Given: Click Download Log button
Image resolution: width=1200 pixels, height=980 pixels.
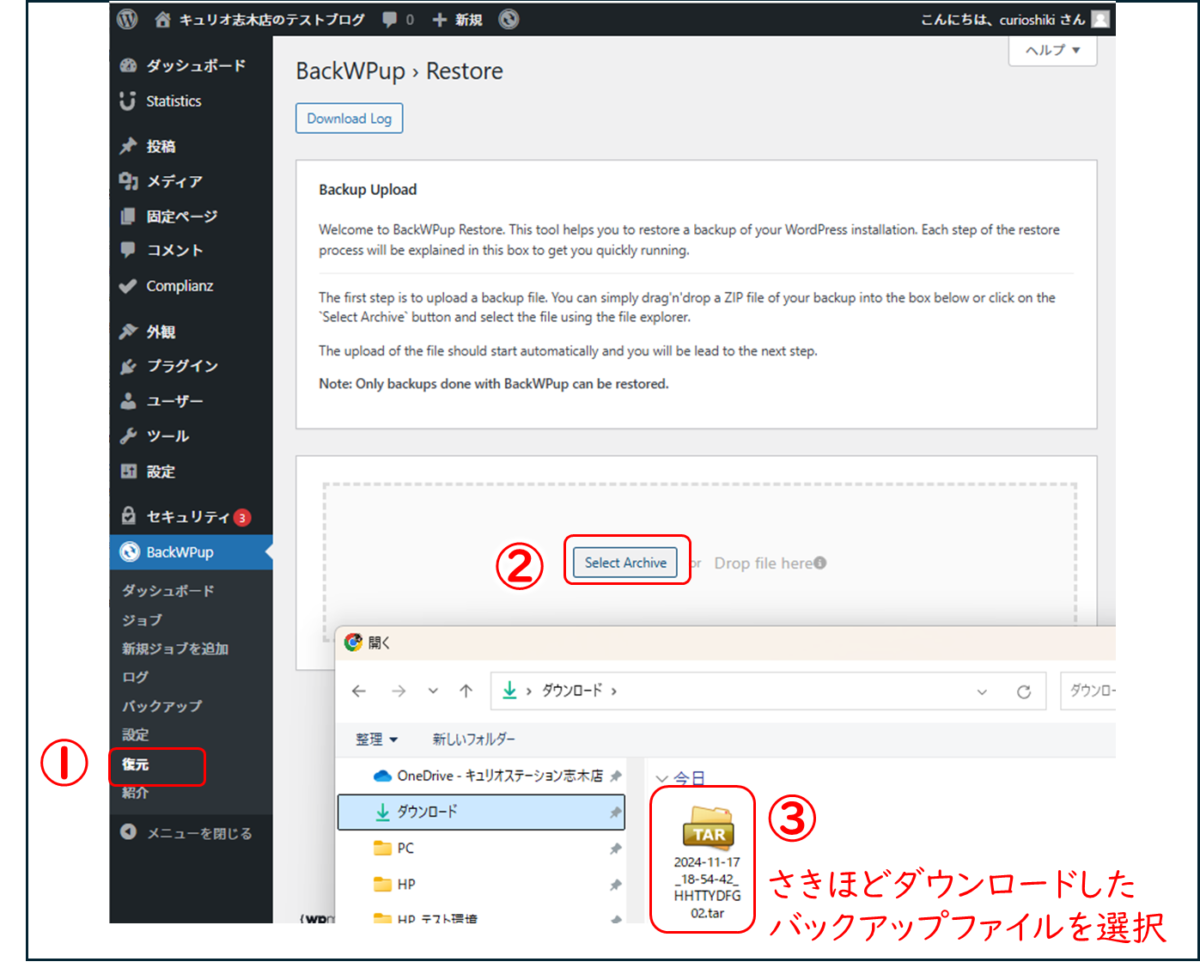Looking at the screenshot, I should [x=349, y=118].
